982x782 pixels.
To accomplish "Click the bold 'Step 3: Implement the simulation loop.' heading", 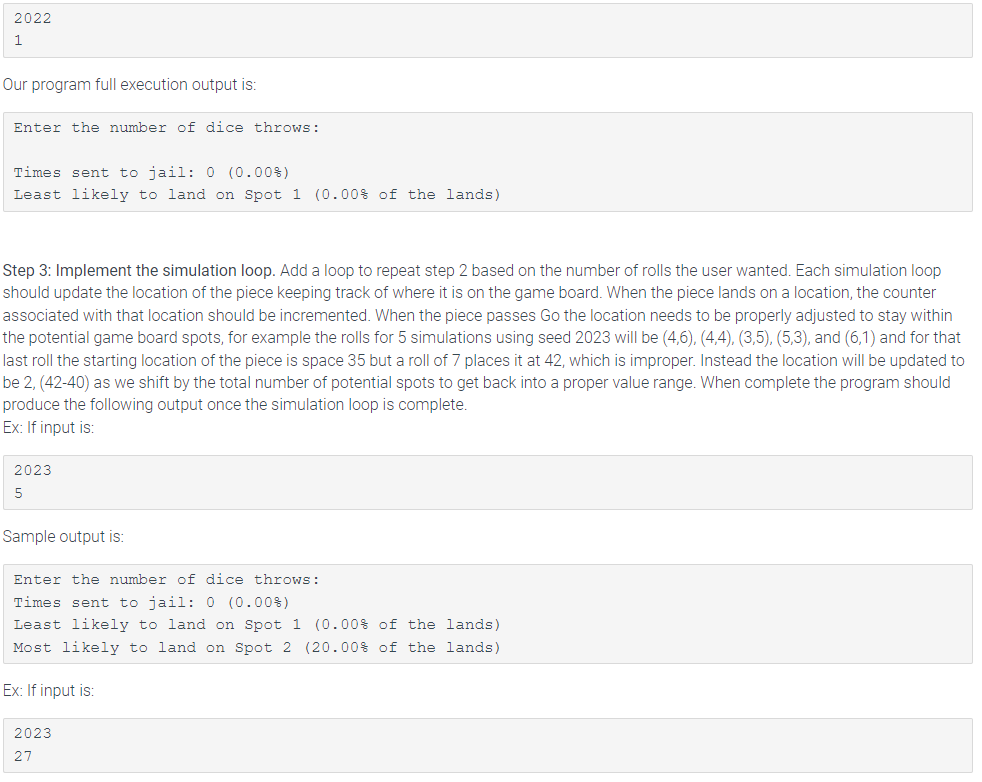I will pyautogui.click(x=139, y=270).
